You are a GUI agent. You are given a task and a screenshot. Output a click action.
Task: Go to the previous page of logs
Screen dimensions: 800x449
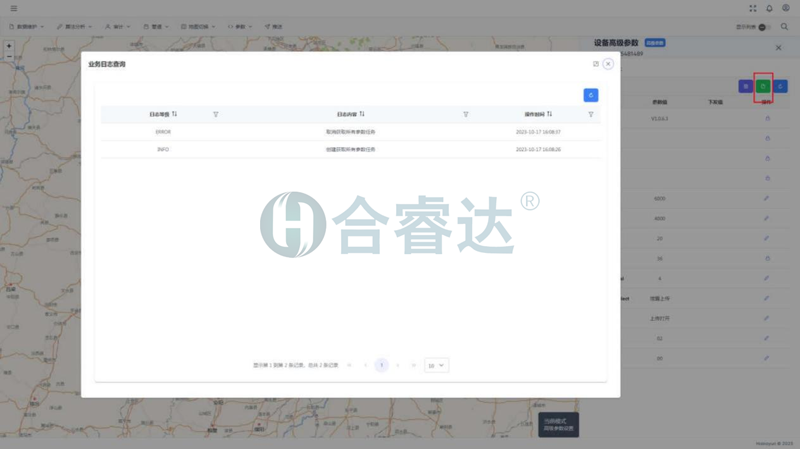pos(366,365)
